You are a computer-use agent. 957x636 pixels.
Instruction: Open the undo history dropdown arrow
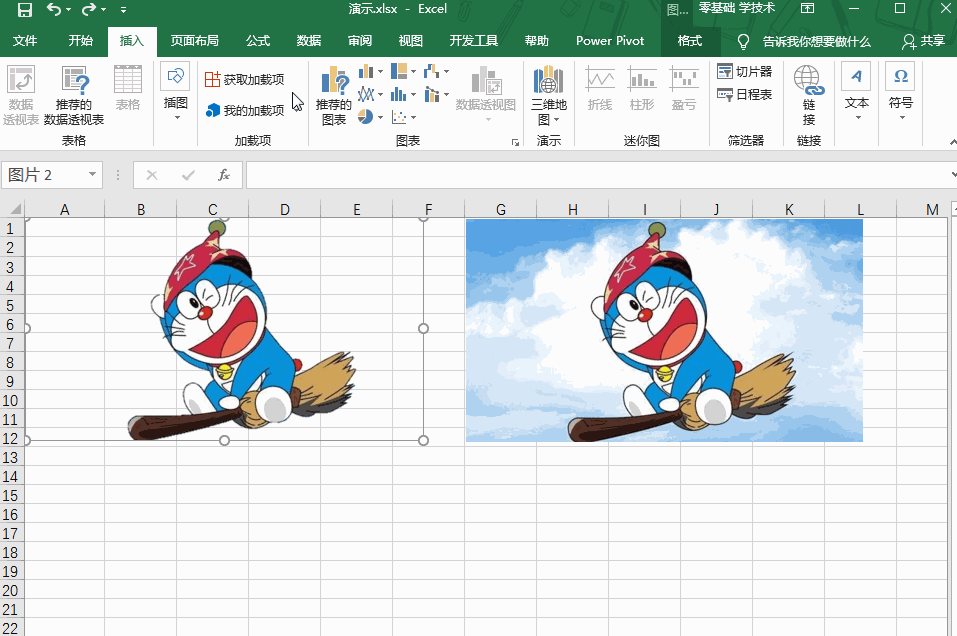68,10
